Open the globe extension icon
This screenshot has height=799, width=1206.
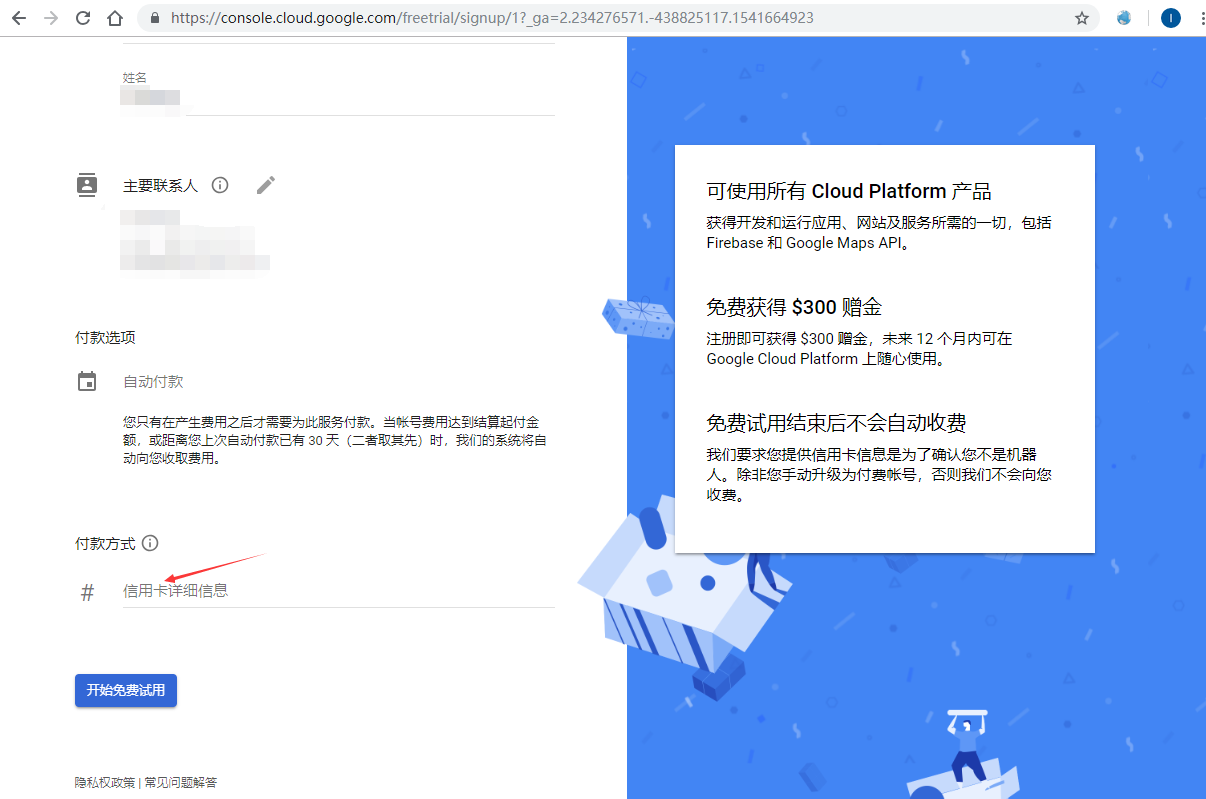(1124, 18)
